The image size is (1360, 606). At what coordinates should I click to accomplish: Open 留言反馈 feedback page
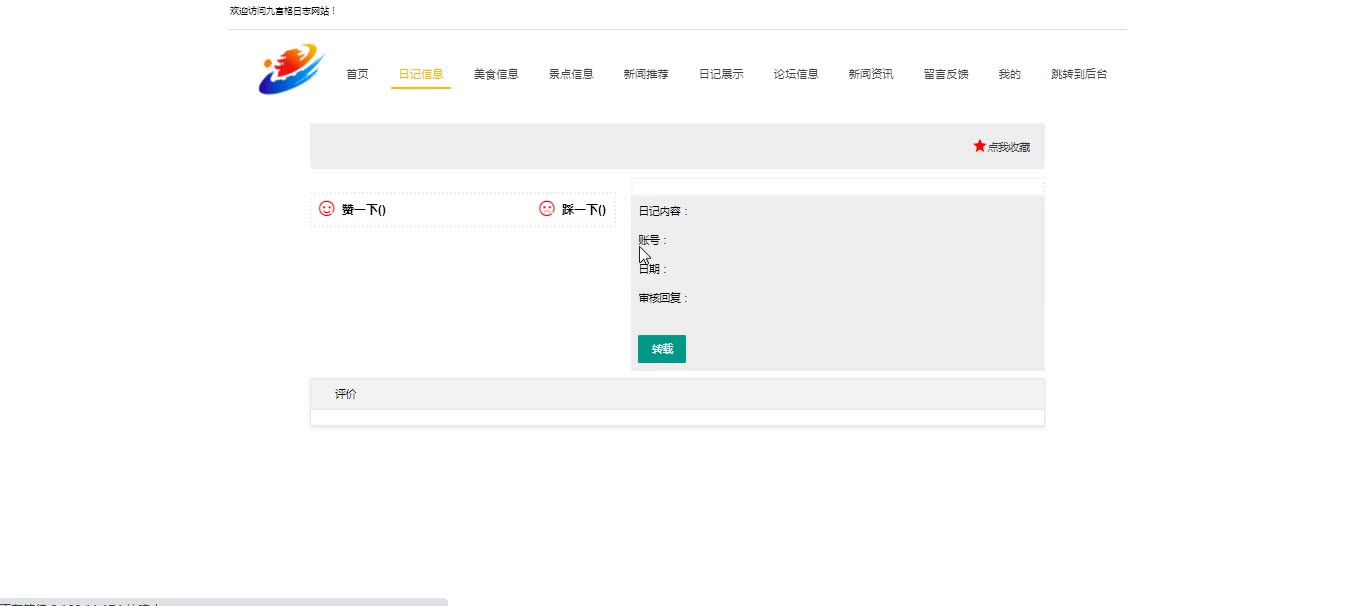[x=945, y=73]
